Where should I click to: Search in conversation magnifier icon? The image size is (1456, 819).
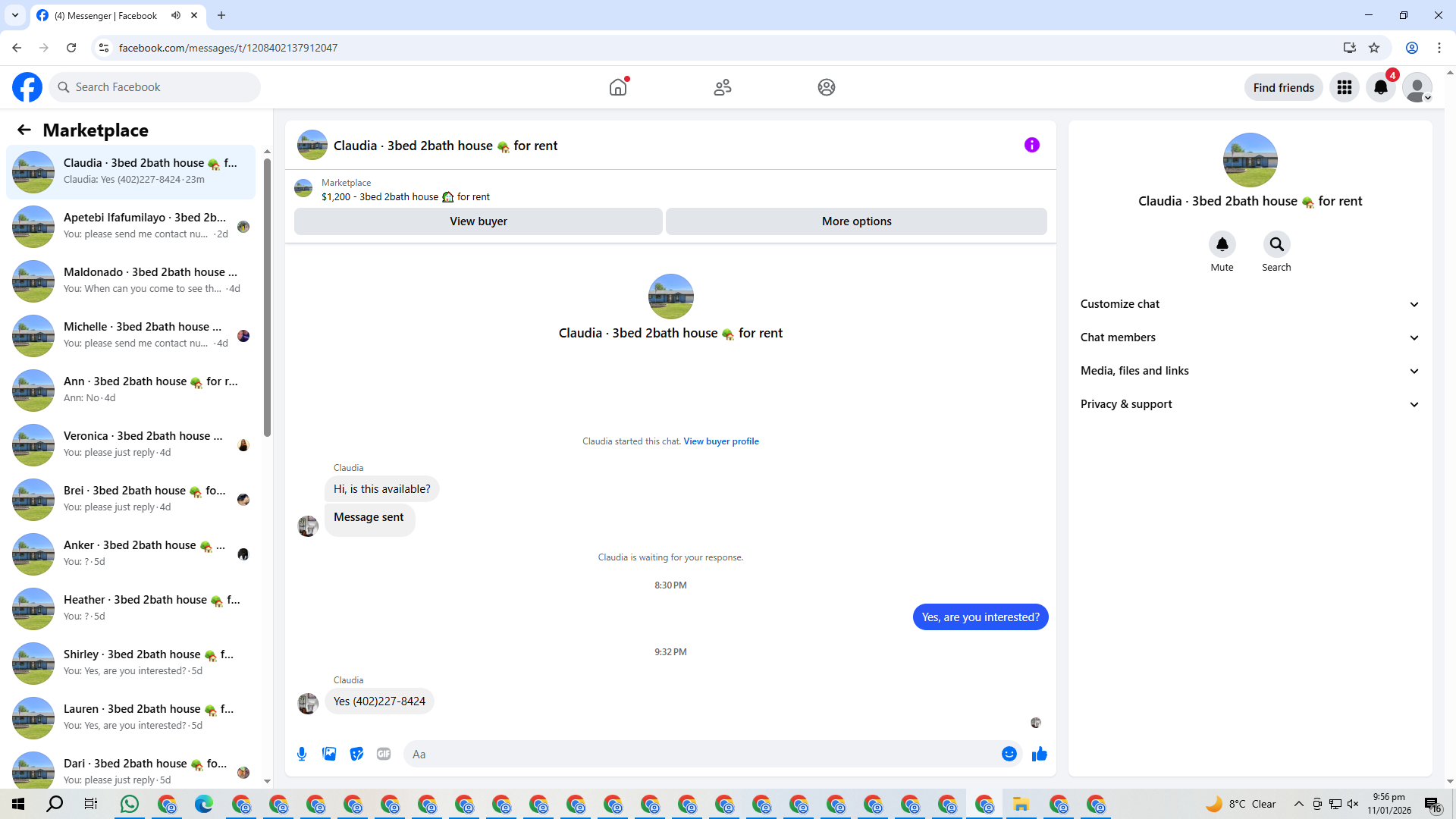pos(1276,244)
